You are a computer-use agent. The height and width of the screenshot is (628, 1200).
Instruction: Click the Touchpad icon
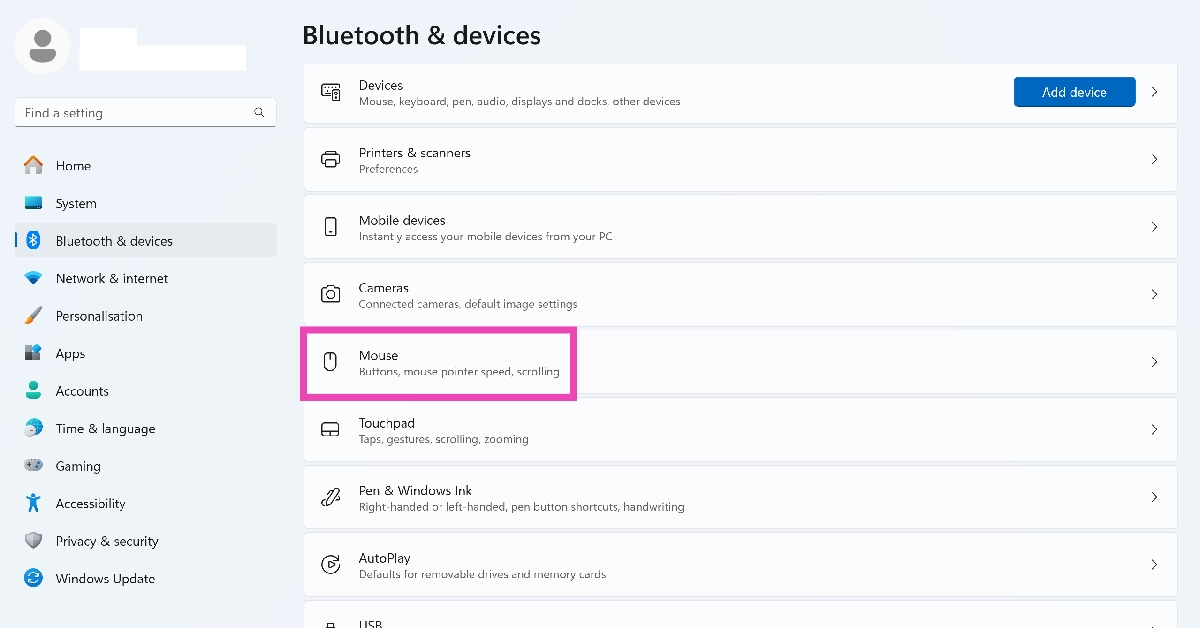(x=330, y=430)
